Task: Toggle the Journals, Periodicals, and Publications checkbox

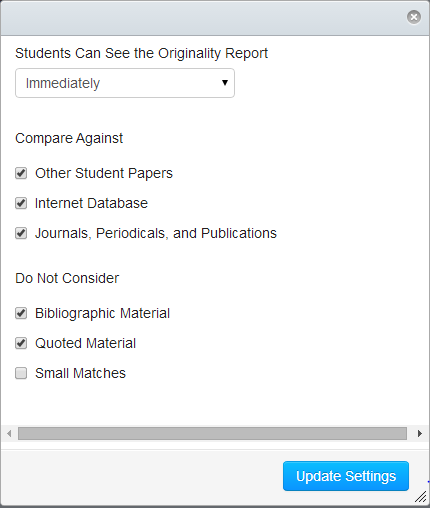Action: (x=21, y=233)
